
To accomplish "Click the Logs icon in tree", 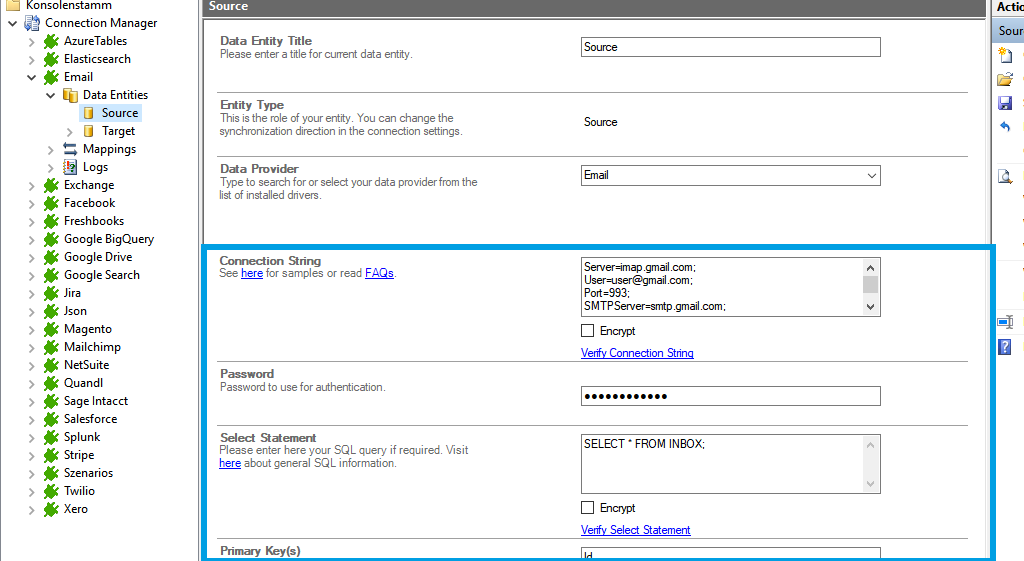I will (x=70, y=167).
